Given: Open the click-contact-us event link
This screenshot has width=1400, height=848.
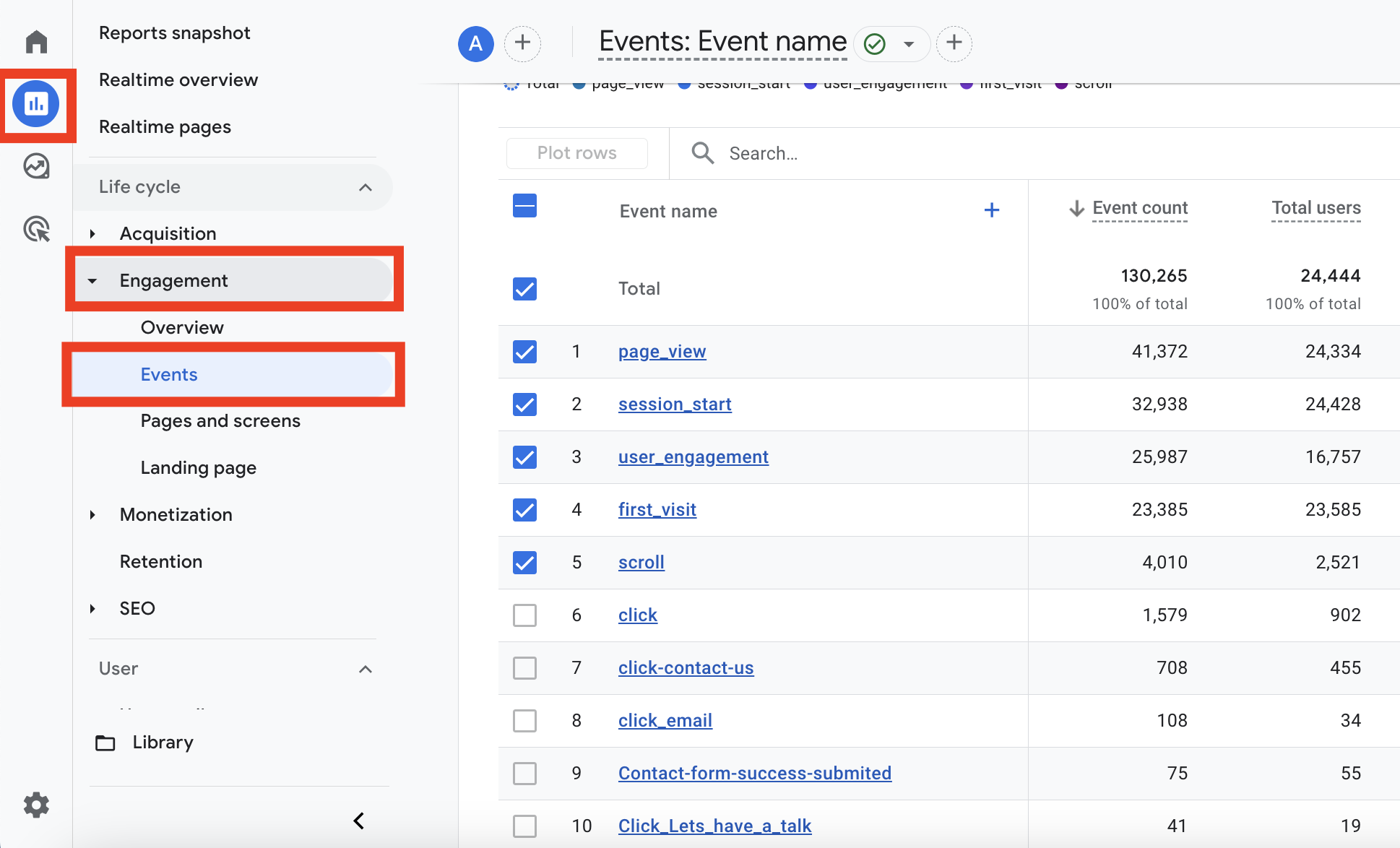Looking at the screenshot, I should 686,668.
